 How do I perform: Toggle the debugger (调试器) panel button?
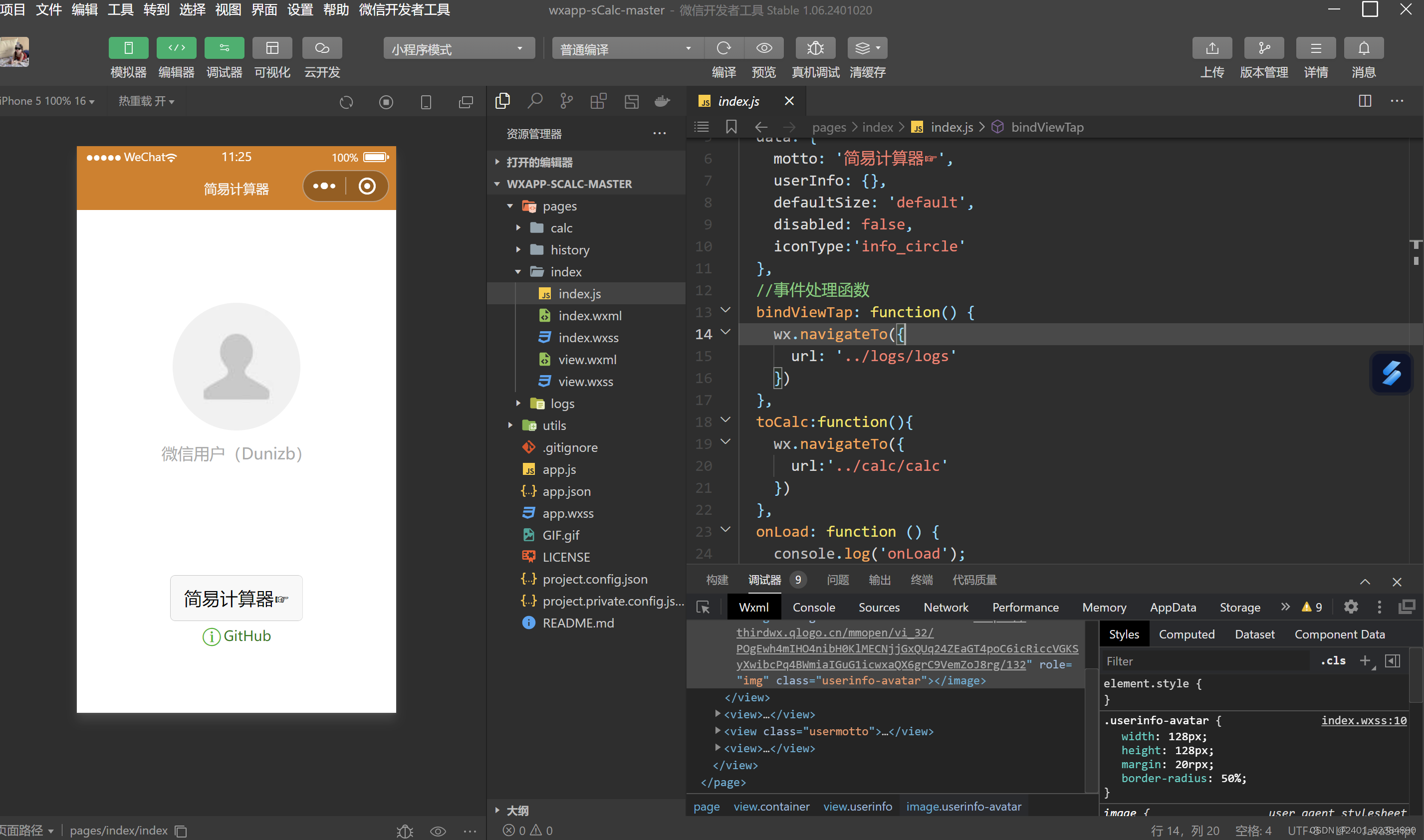tap(224, 48)
